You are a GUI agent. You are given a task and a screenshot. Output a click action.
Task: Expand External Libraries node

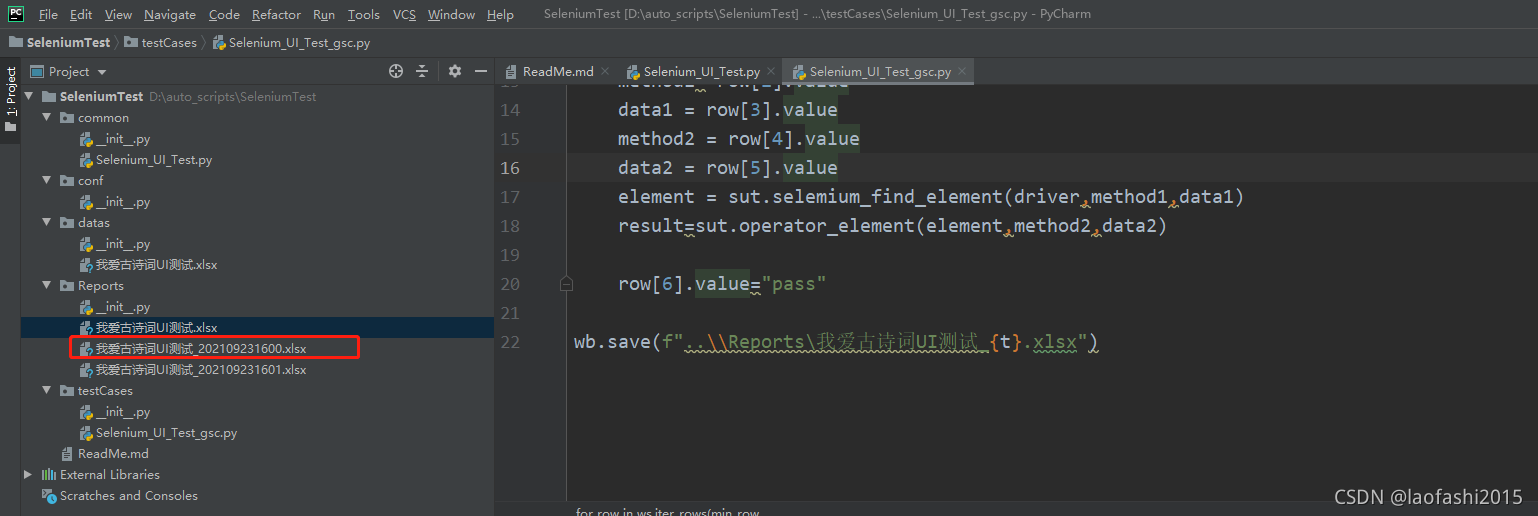29,475
